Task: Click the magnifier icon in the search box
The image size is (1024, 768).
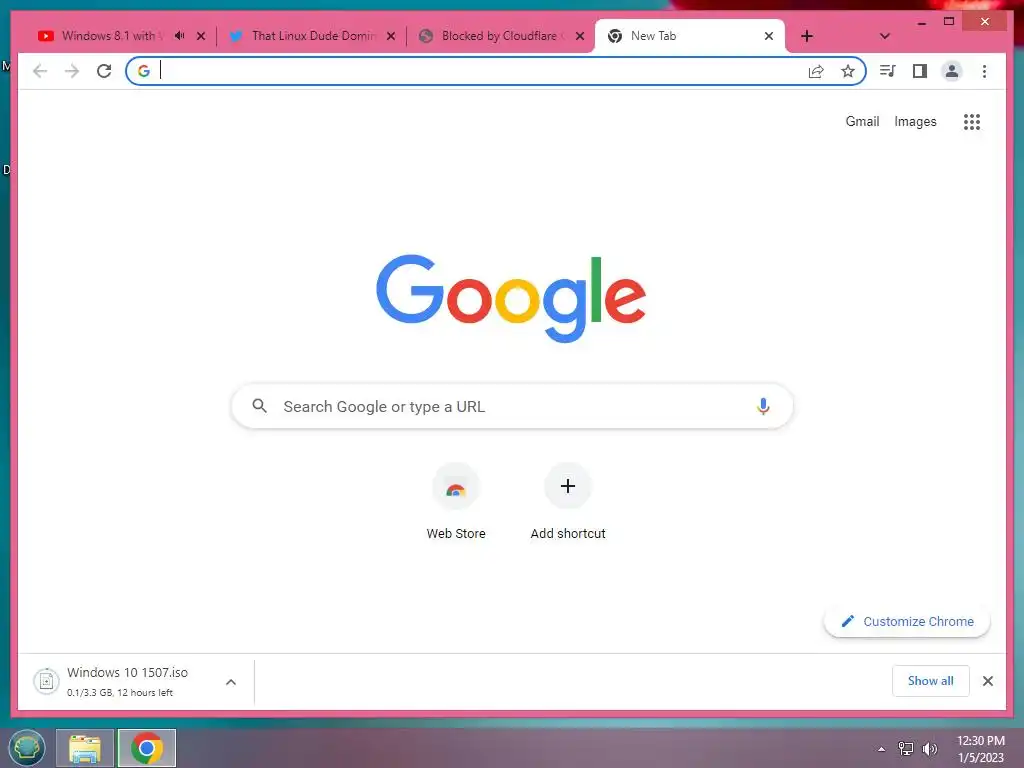Action: tap(259, 406)
